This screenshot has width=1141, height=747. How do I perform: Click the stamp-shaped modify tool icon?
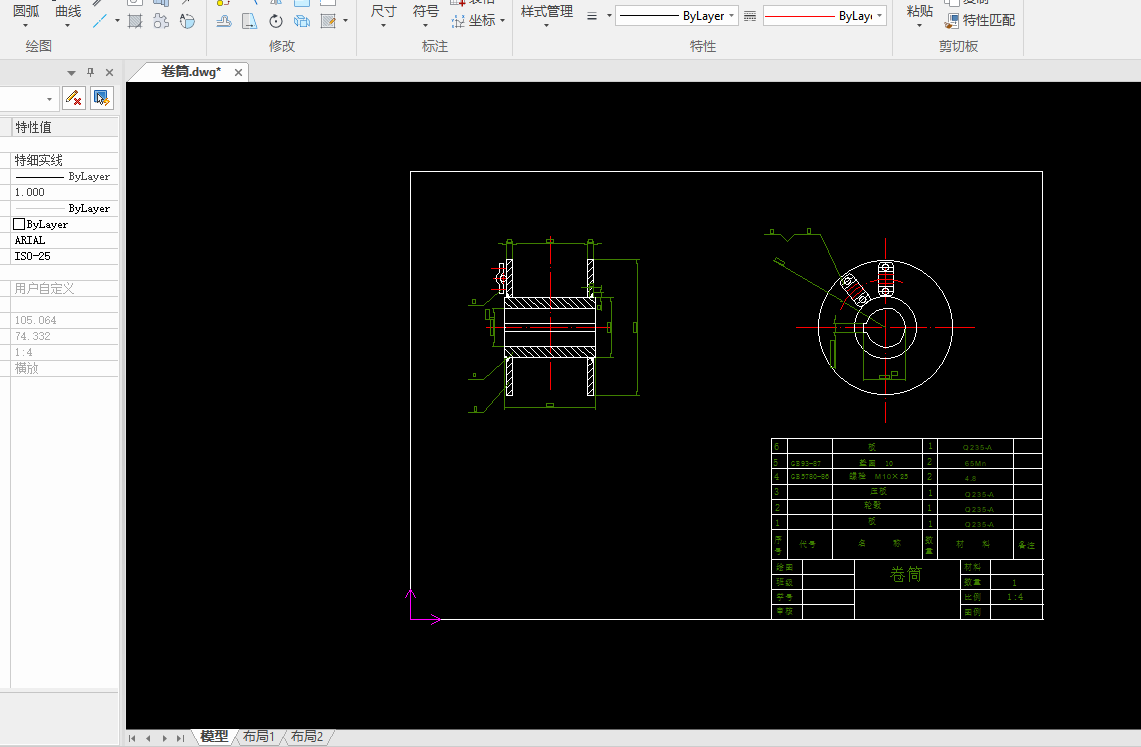pyautogui.click(x=224, y=21)
